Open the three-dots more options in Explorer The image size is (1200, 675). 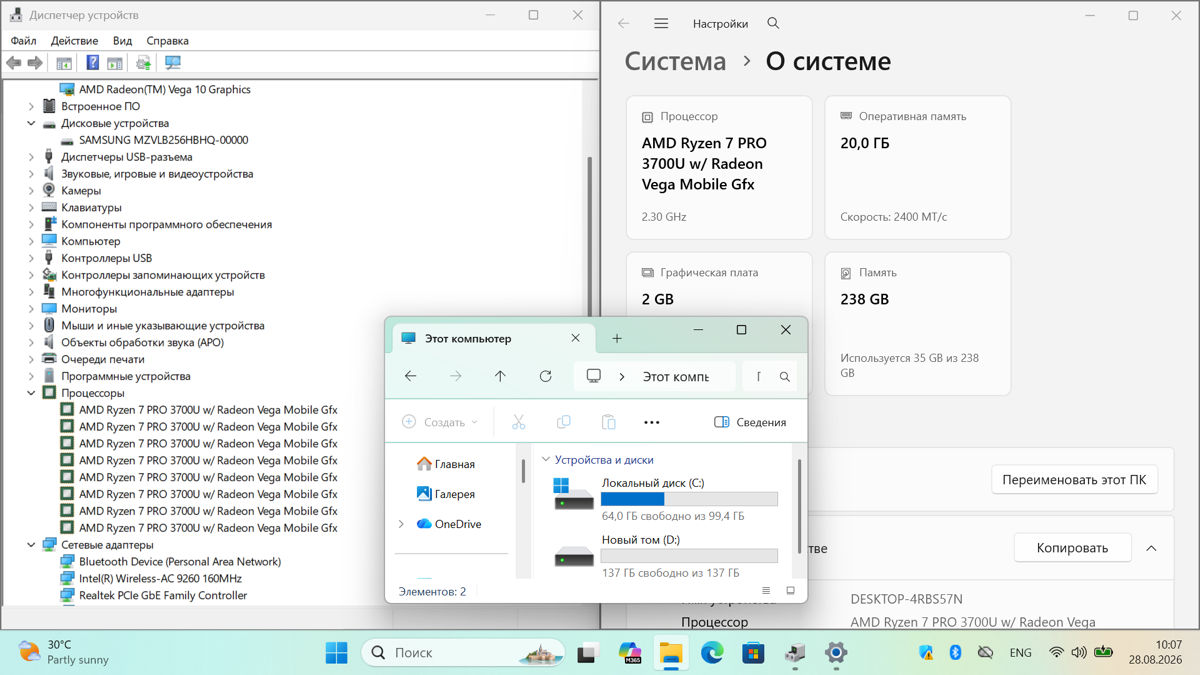652,422
